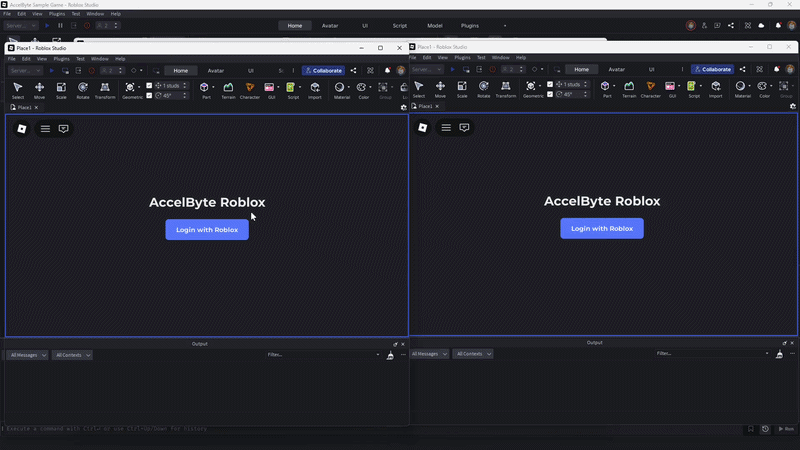This screenshot has width=800, height=450.
Task: Insert a Script from left window toolbar
Action: (293, 90)
